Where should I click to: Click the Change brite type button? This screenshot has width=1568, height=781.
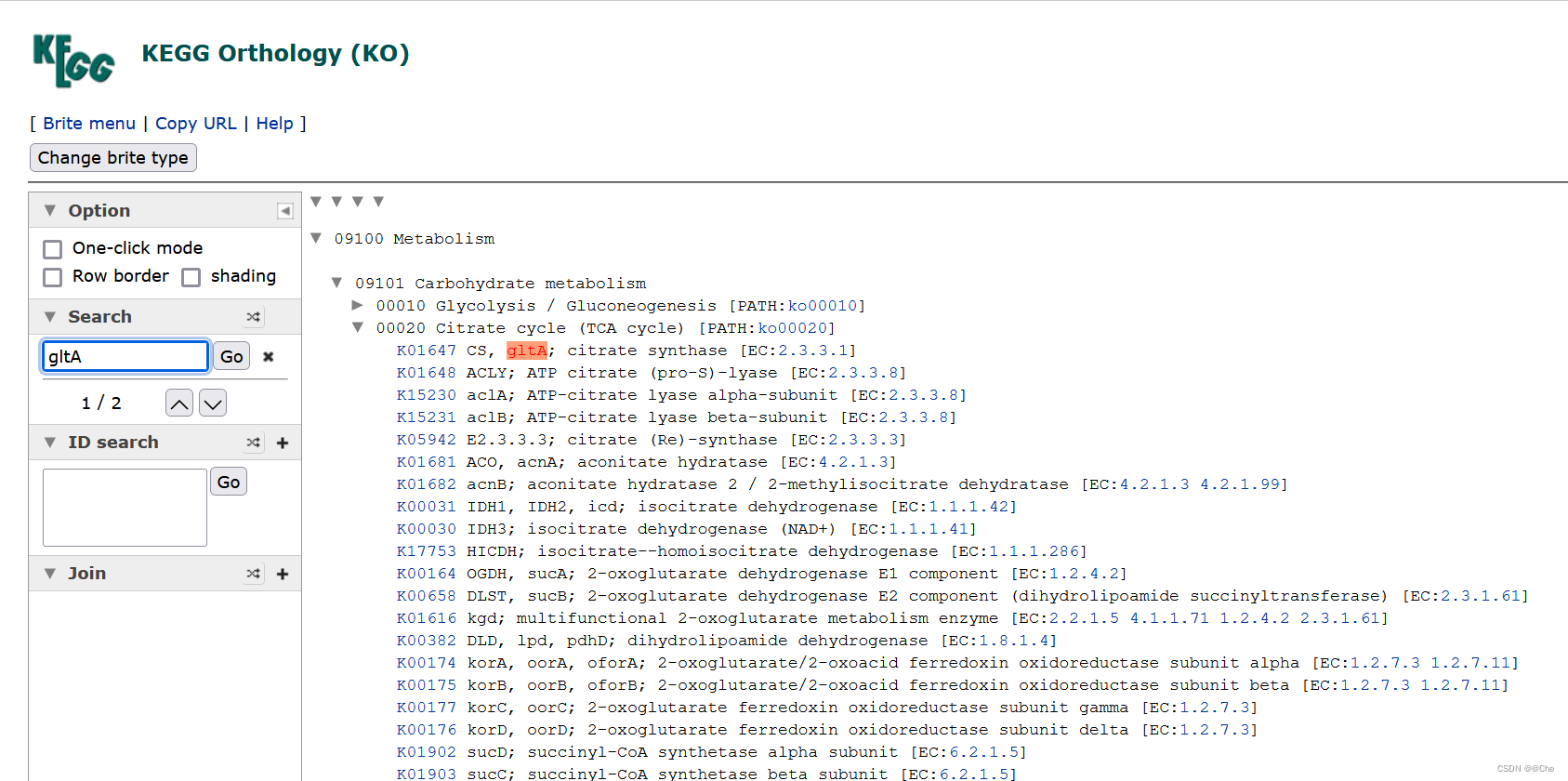point(113,158)
